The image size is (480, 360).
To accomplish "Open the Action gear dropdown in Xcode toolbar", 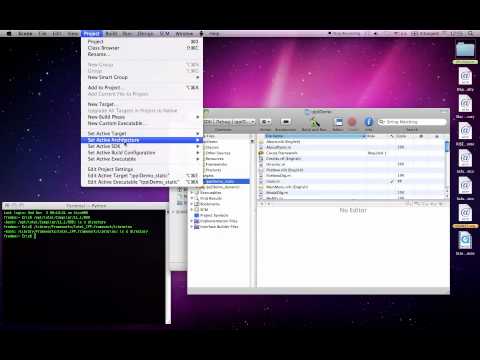I will pos(266,122).
